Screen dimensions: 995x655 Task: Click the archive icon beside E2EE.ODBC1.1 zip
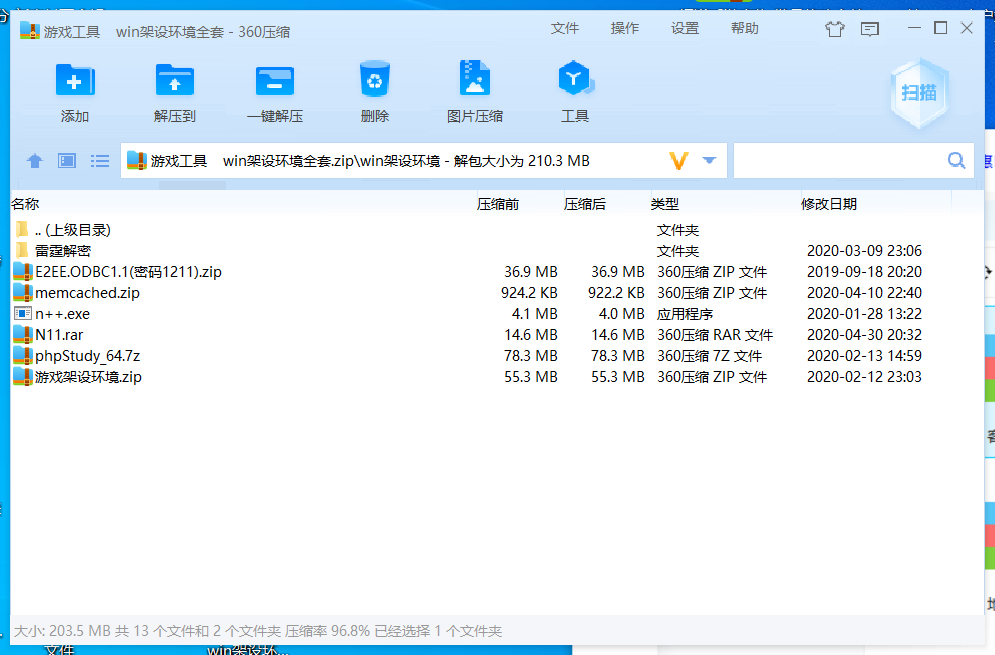(23, 272)
